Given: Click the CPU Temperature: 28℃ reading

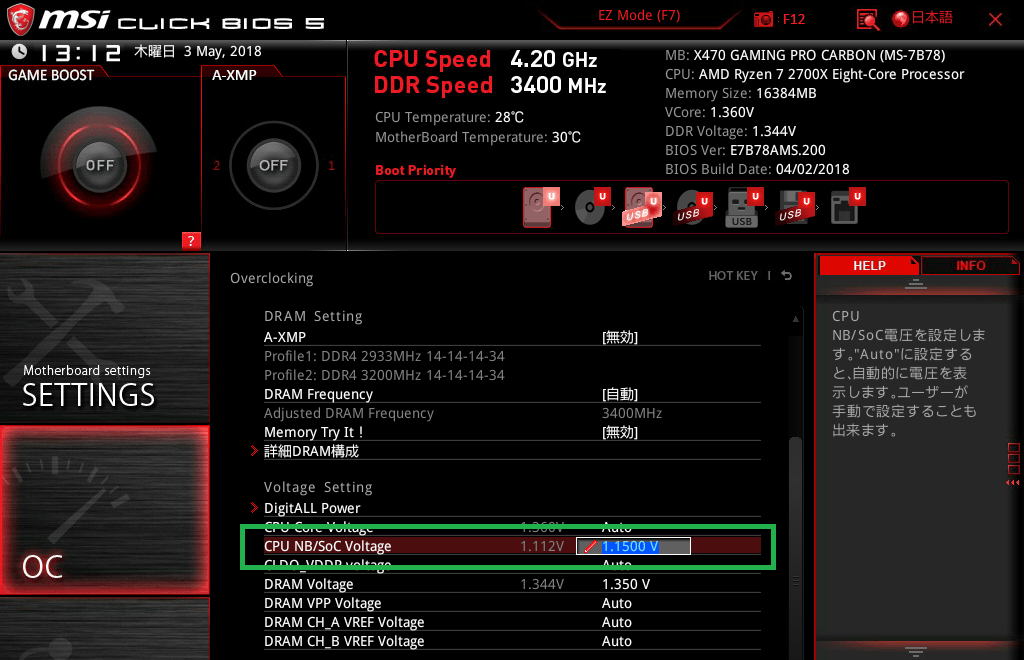Looking at the screenshot, I should click(449, 117).
